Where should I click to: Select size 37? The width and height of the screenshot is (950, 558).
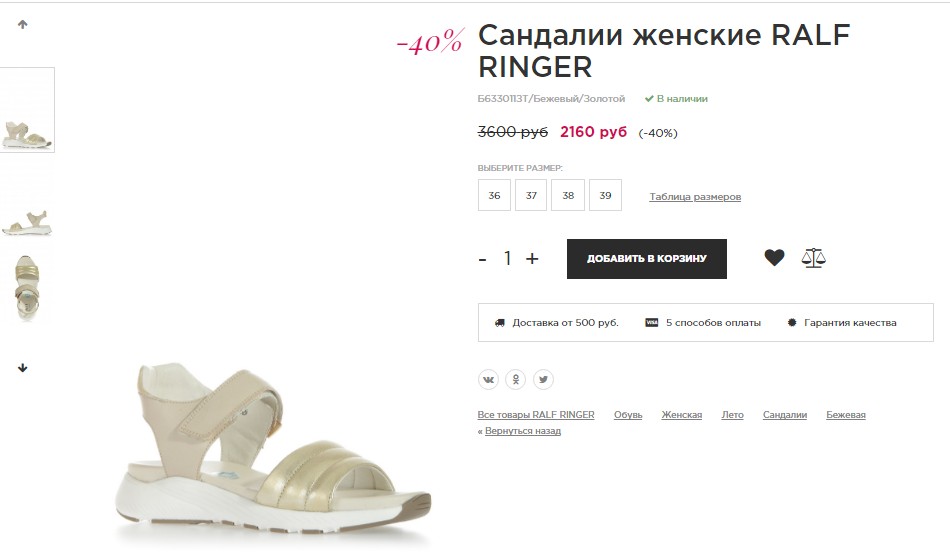click(x=531, y=195)
